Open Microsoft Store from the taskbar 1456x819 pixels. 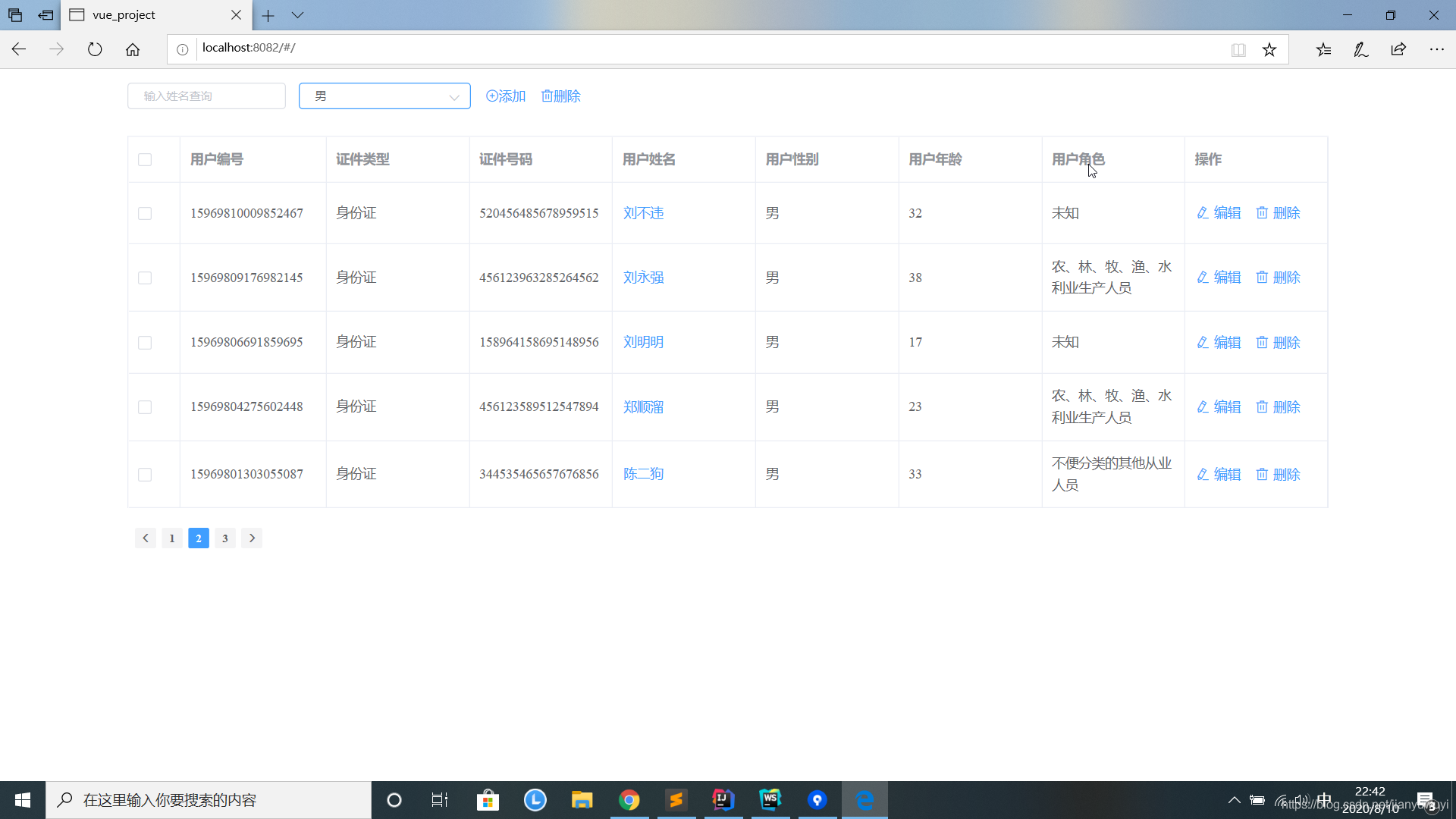(488, 800)
